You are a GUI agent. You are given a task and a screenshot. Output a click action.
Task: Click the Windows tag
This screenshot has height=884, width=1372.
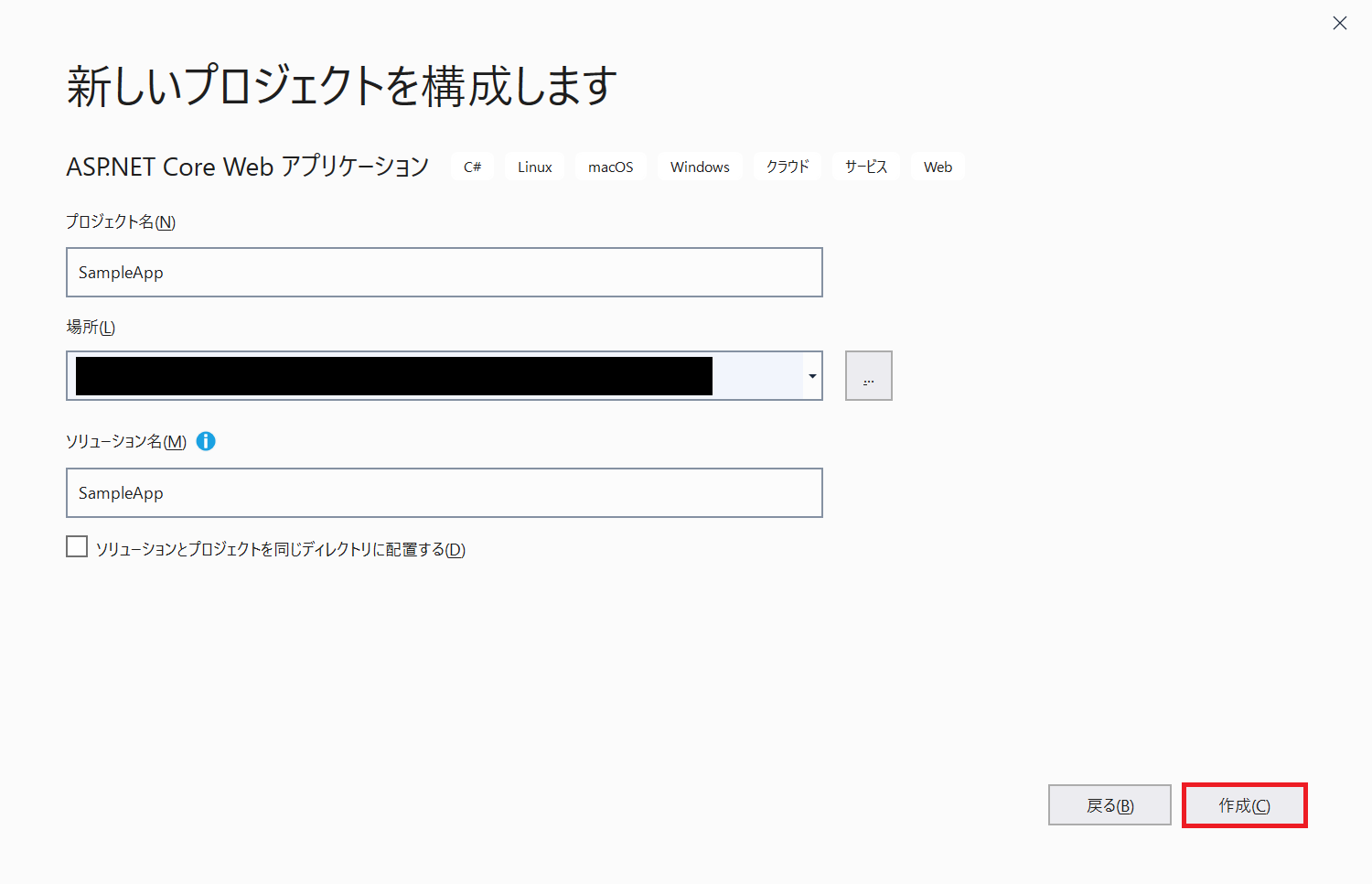pos(700,167)
